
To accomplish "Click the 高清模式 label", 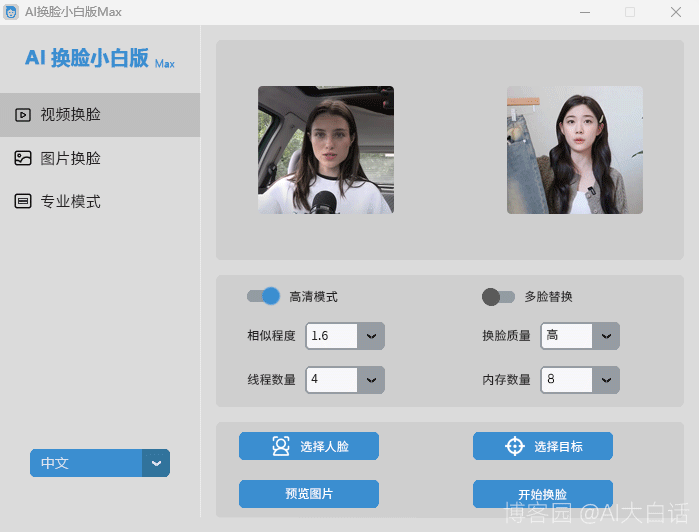I will tap(313, 297).
